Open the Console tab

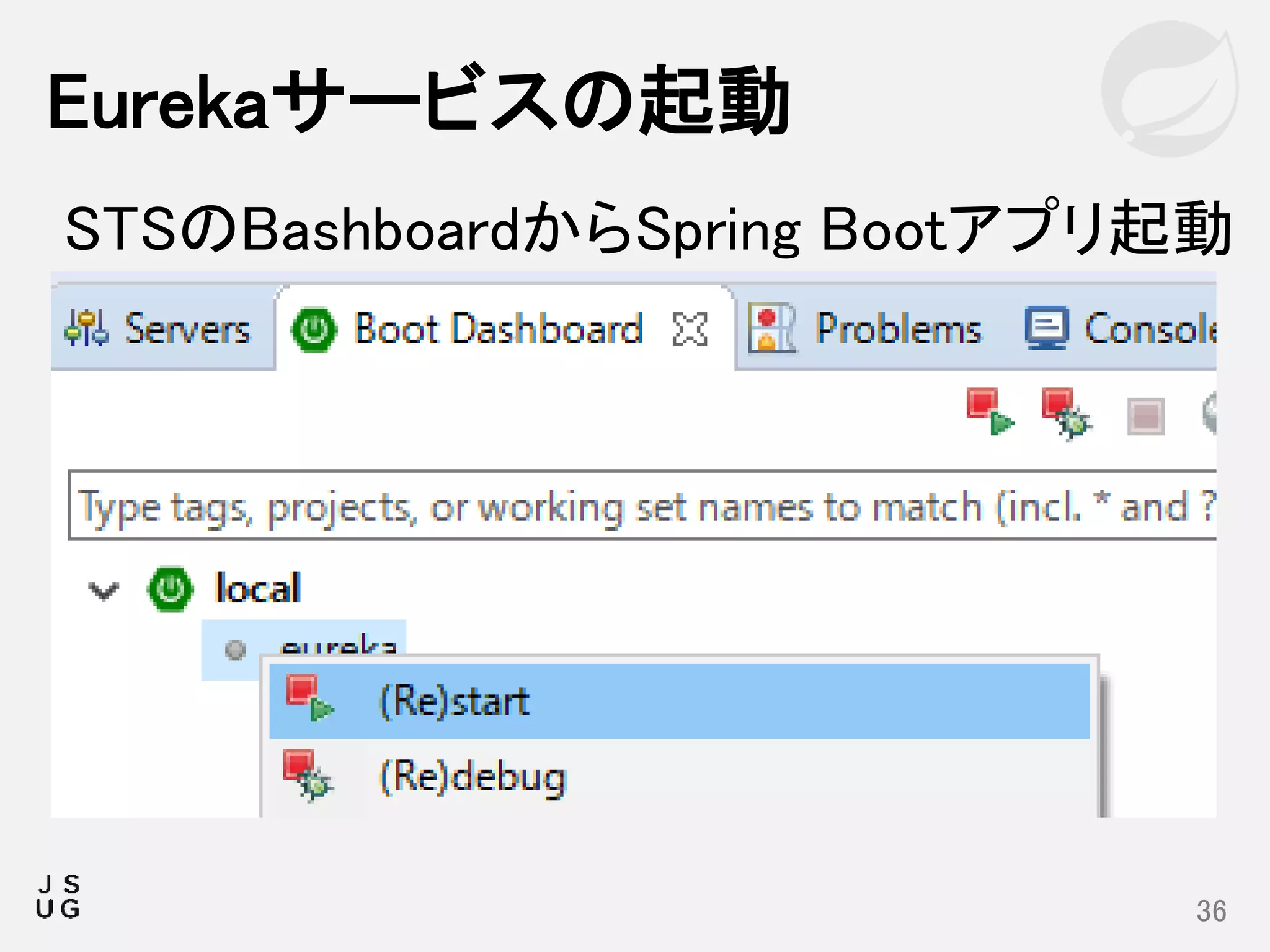1120,328
